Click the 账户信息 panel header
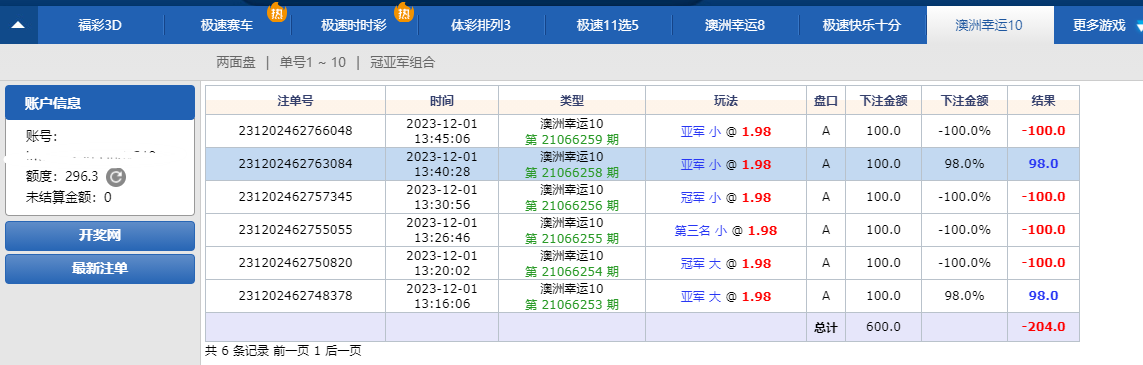Screen dimensions: 1143x365 pos(100,103)
